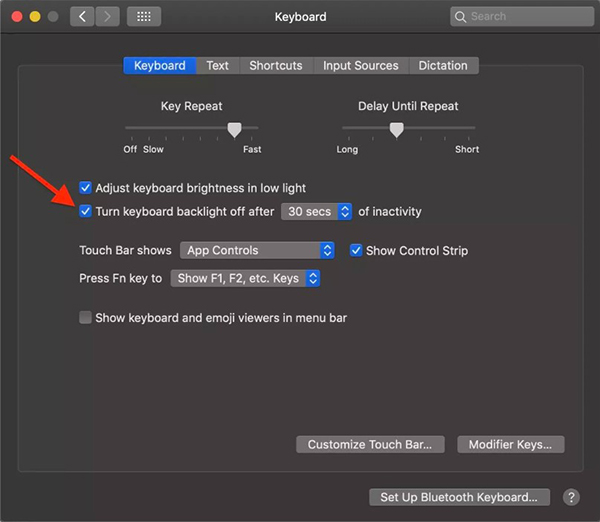The width and height of the screenshot is (600, 522).
Task: Click the Delay Until Repeat slider thumb
Action: coord(396,130)
